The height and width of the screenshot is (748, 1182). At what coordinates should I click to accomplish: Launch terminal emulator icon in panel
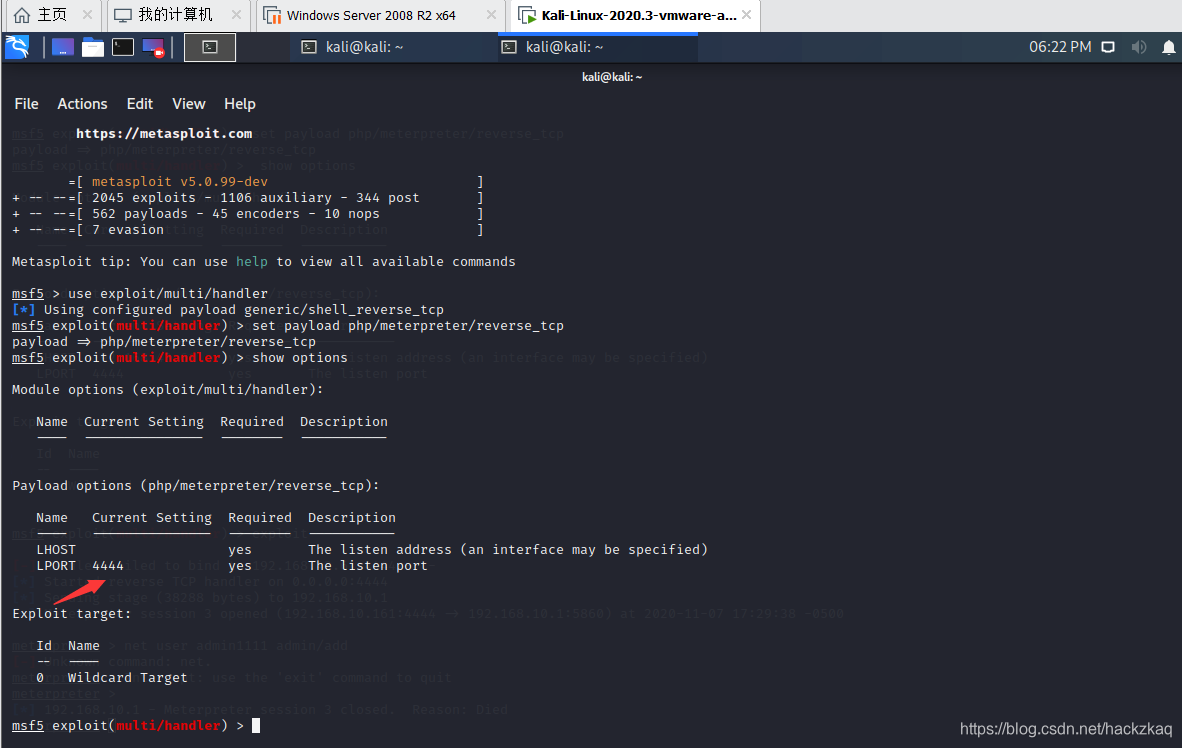point(123,48)
